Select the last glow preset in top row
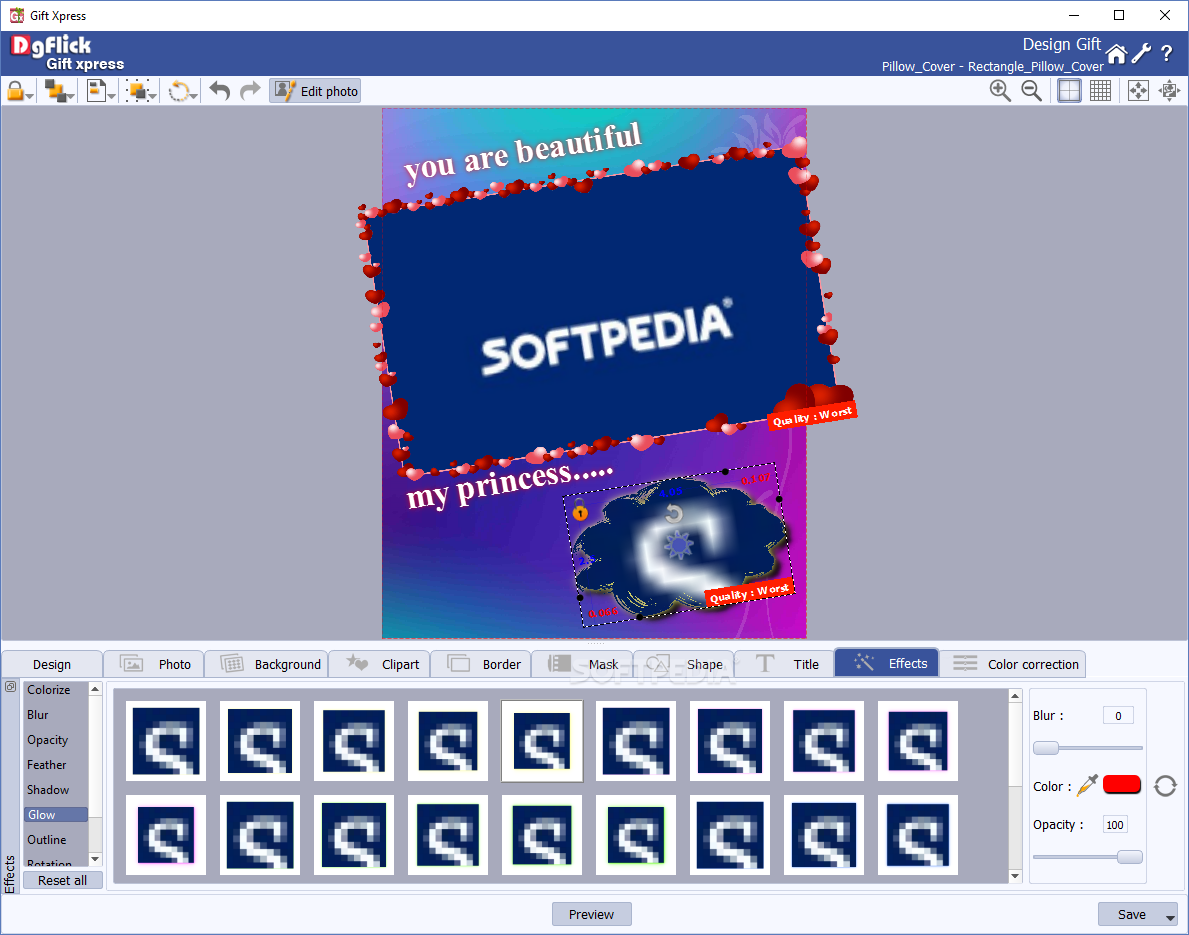Viewport: 1189px width, 935px height. tap(918, 741)
